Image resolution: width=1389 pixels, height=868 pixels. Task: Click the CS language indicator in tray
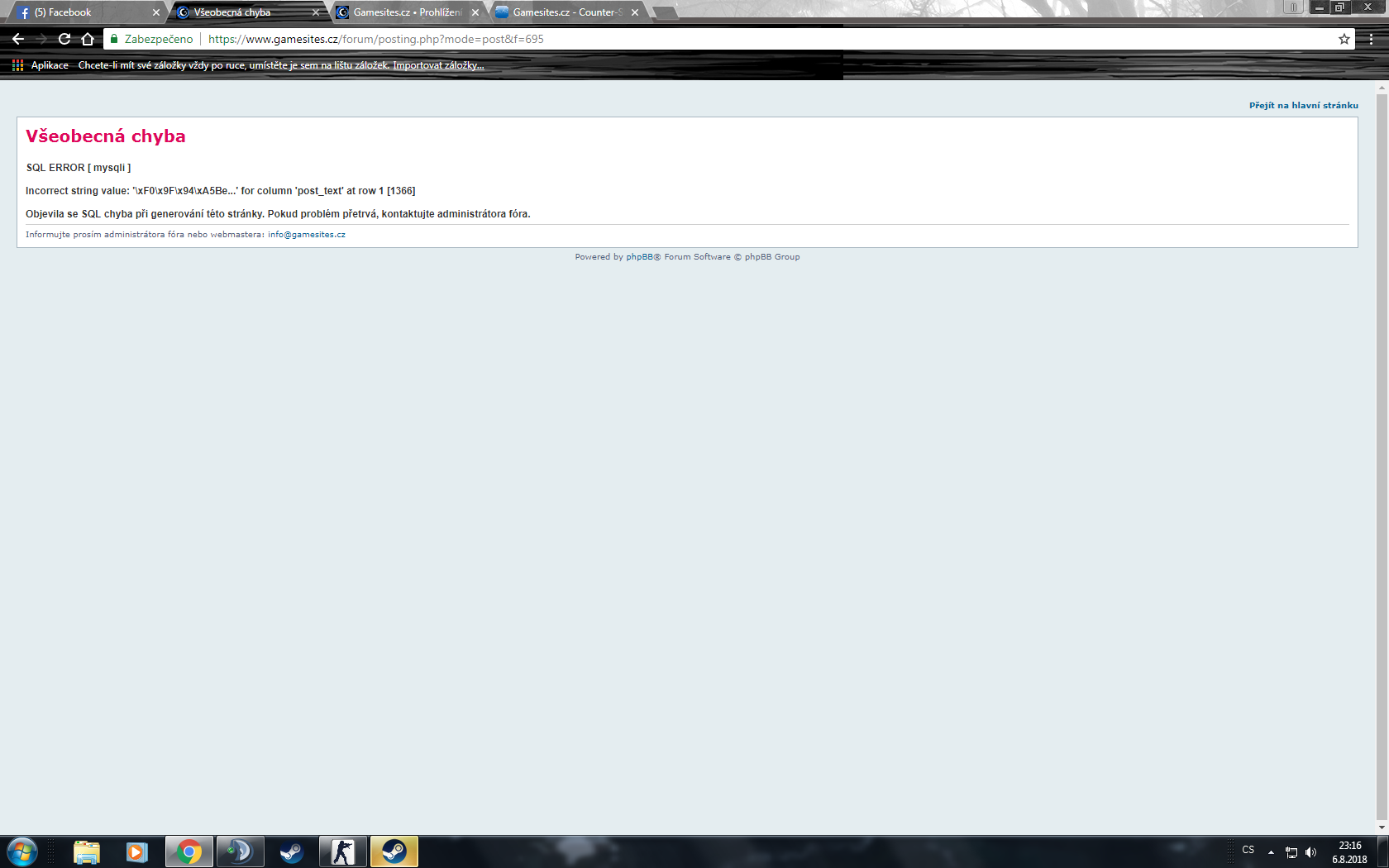[x=1248, y=850]
